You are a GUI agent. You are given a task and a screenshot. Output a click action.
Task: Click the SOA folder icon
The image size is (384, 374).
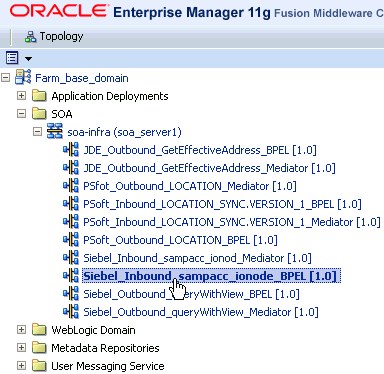pos(39,114)
